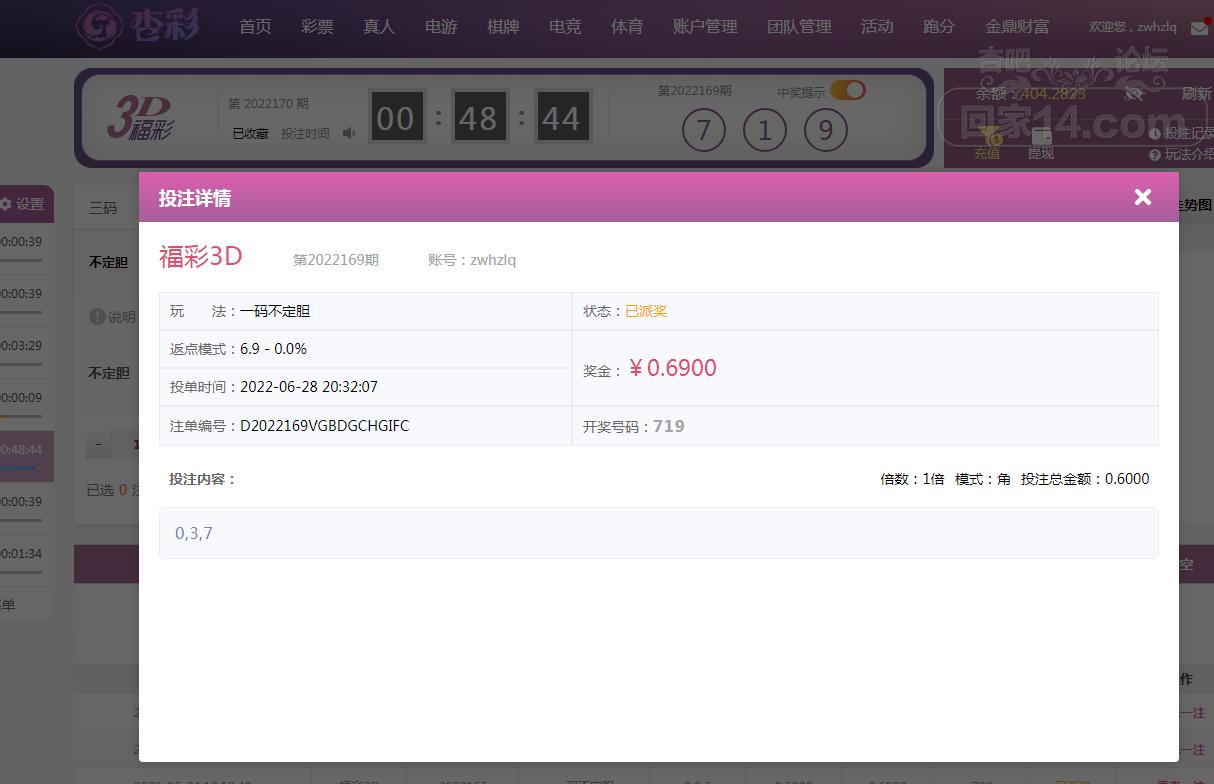
Task: Switch off the 中奖提示 toggle
Action: [x=848, y=90]
